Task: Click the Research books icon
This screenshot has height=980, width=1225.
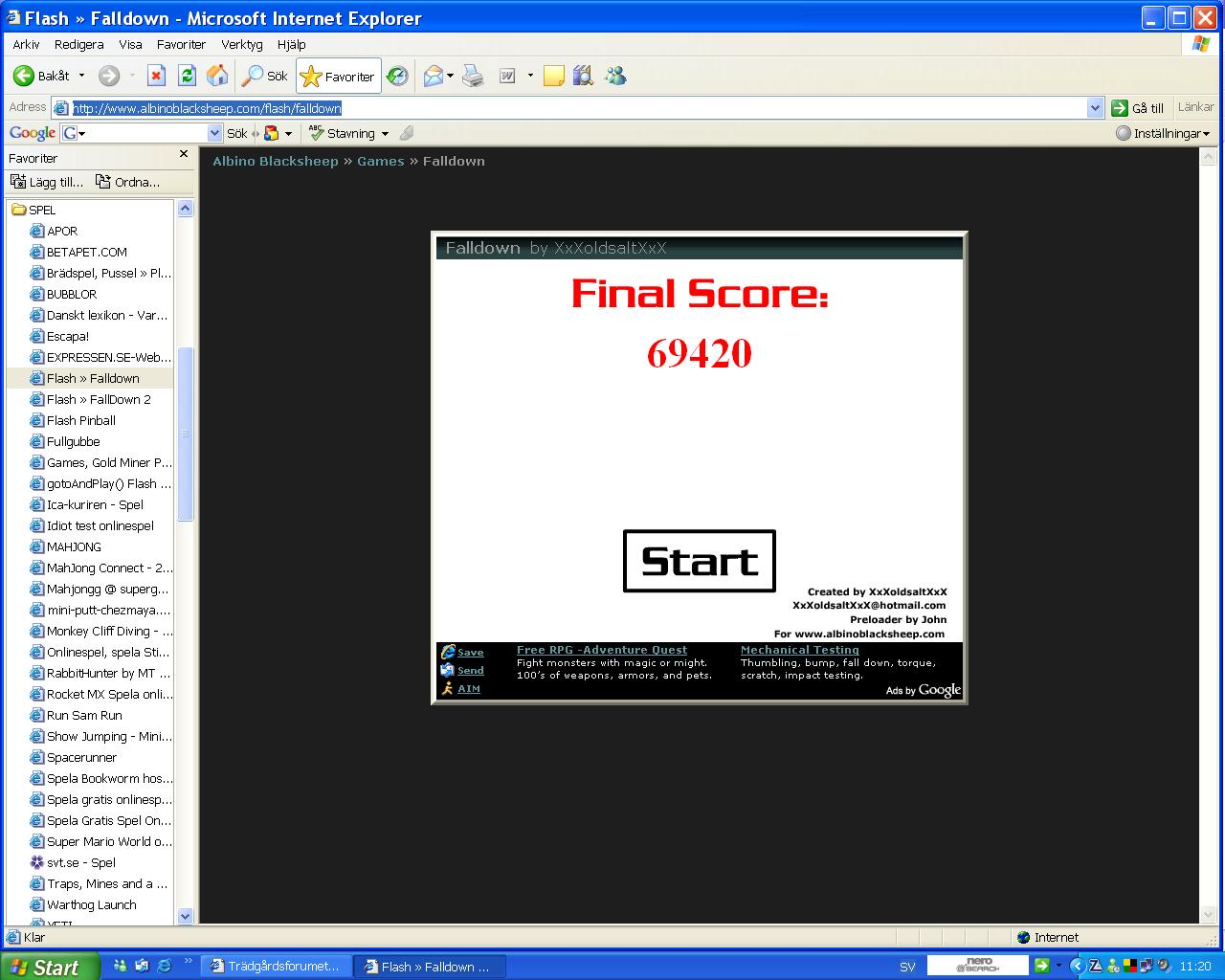Action: click(x=583, y=76)
